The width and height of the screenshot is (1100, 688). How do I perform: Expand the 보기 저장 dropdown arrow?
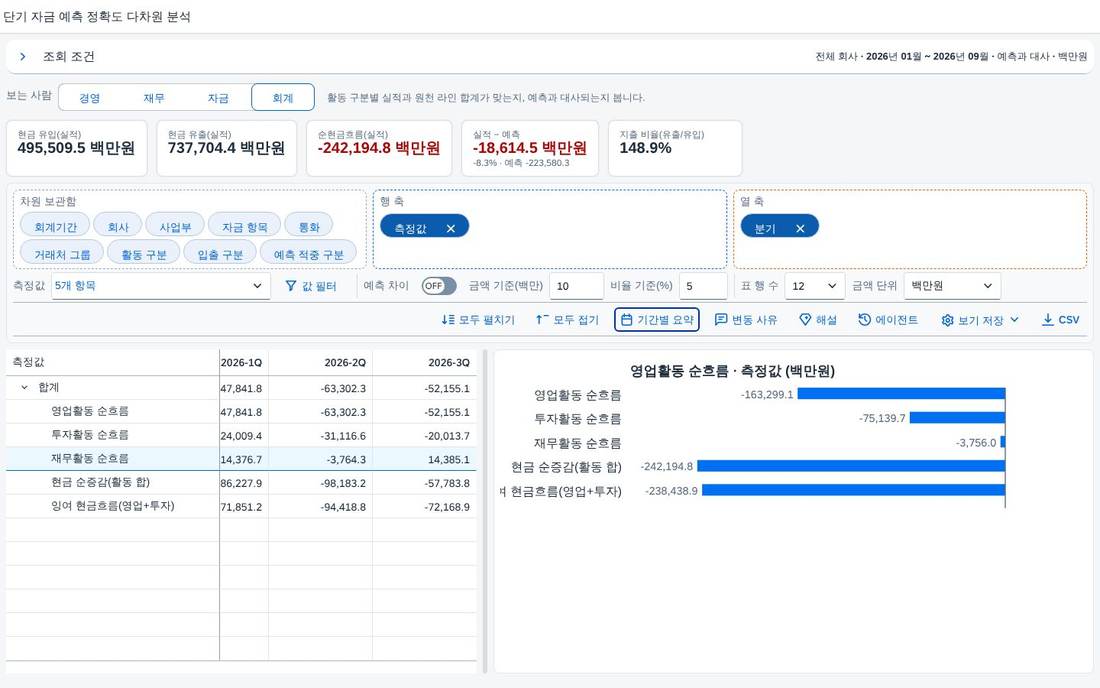(1014, 320)
